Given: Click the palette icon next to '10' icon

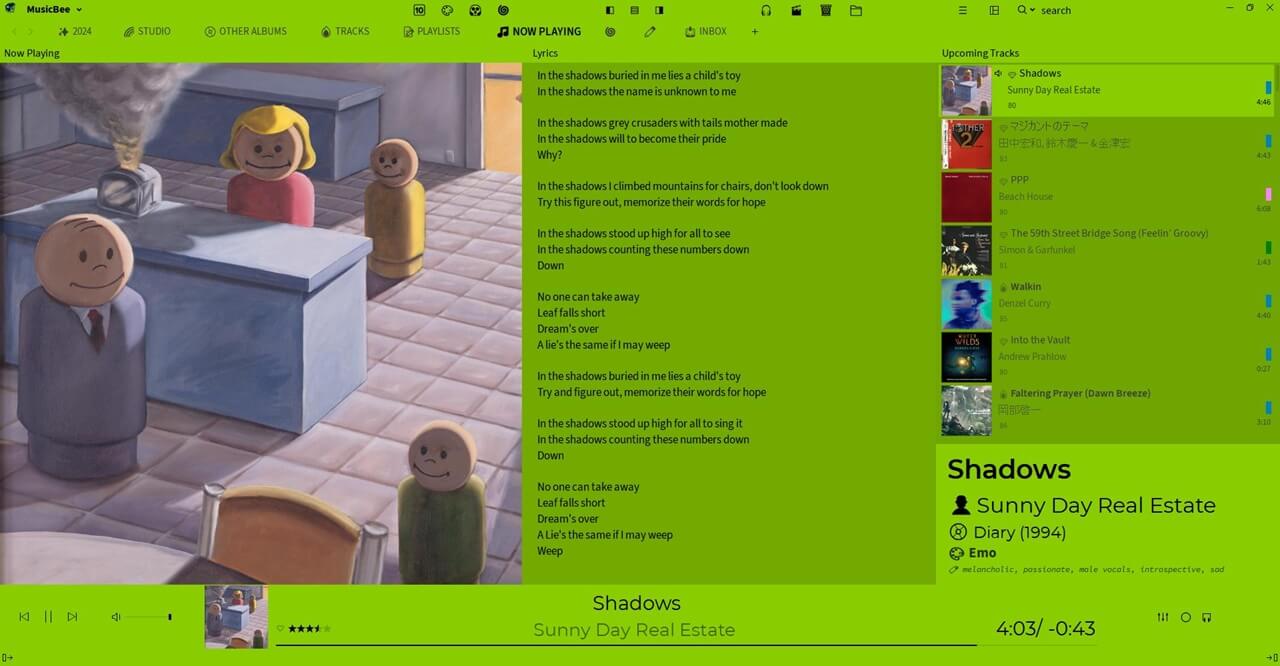Looking at the screenshot, I should point(447,10).
